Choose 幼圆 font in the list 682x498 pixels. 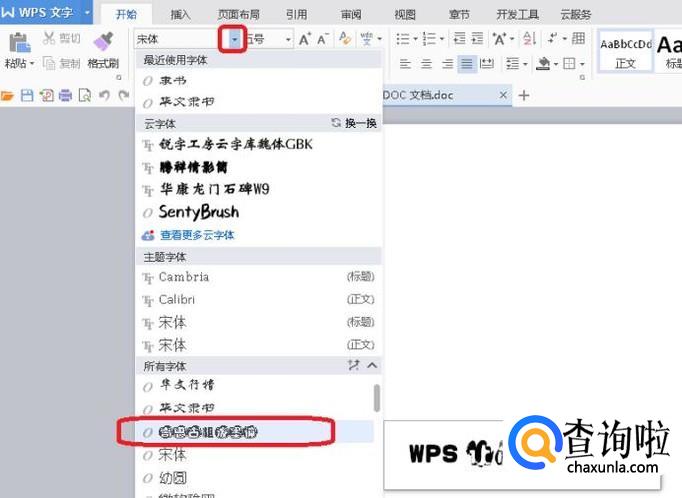click(255, 478)
